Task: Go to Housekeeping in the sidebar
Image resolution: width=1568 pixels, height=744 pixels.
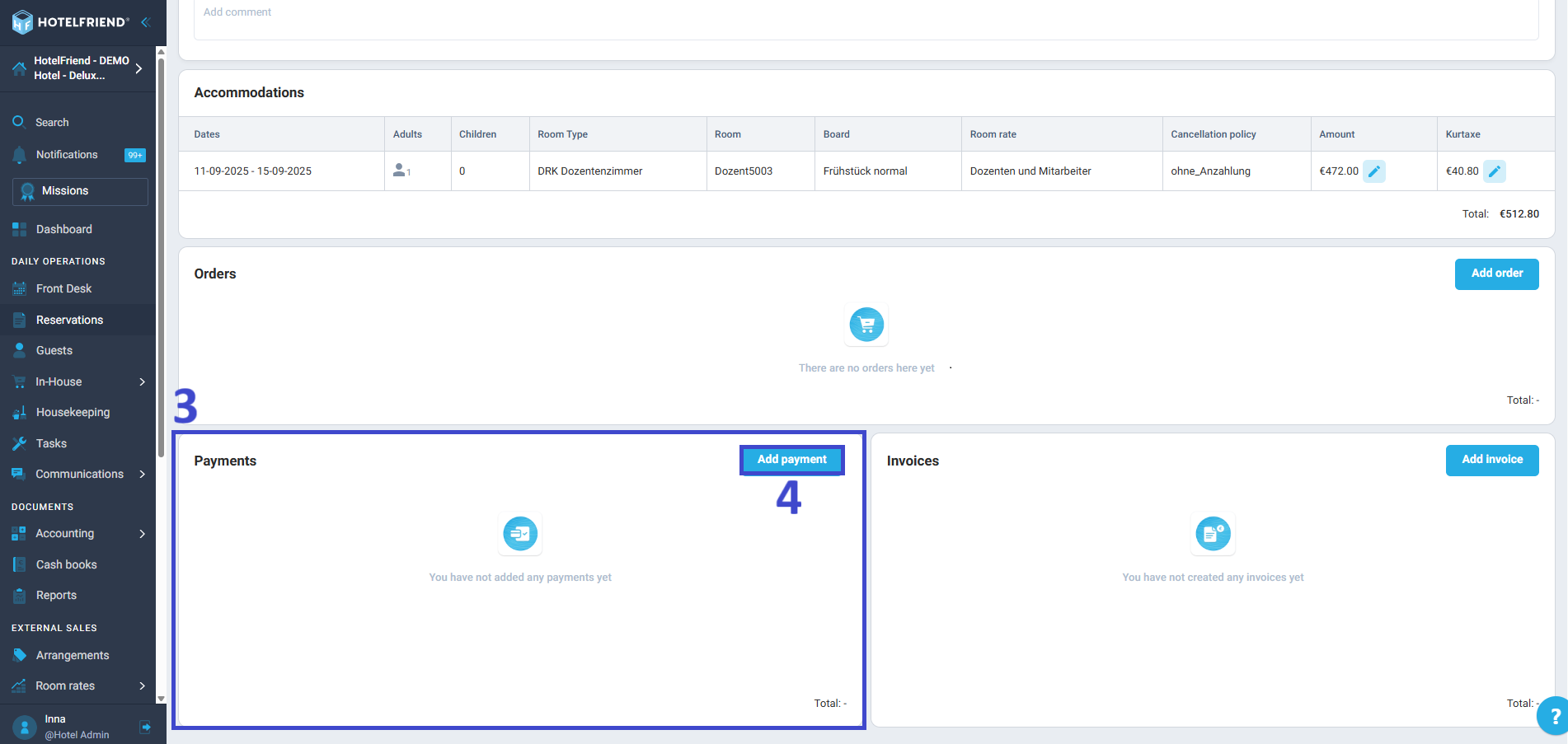Action: click(x=73, y=412)
